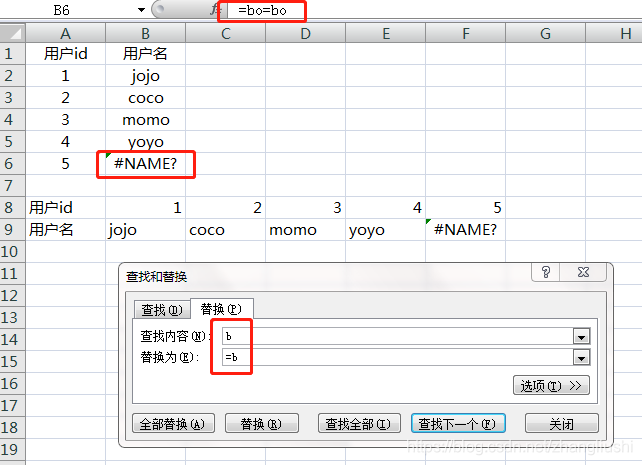Image resolution: width=642 pixels, height=465 pixels.
Task: Switch to the 替换(P) tab
Action: [x=222, y=309]
